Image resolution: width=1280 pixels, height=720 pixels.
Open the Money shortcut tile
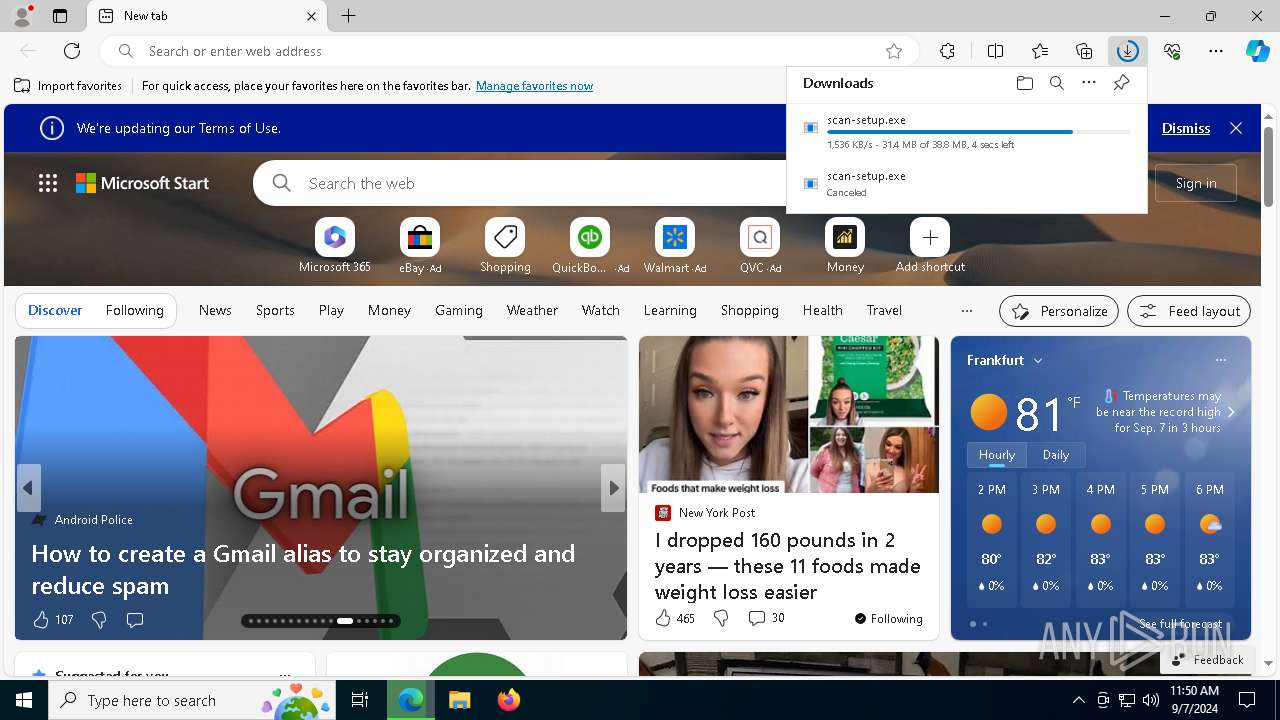point(845,245)
